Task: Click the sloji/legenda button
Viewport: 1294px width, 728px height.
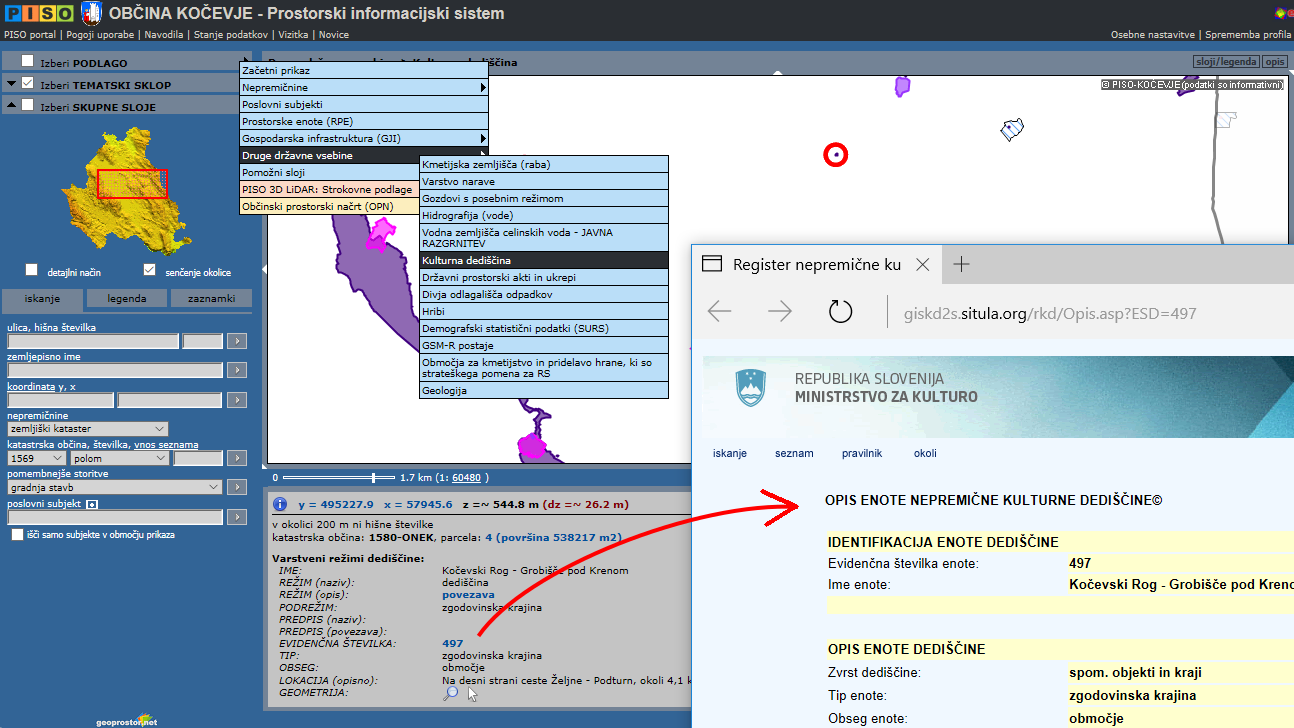Action: point(1225,62)
